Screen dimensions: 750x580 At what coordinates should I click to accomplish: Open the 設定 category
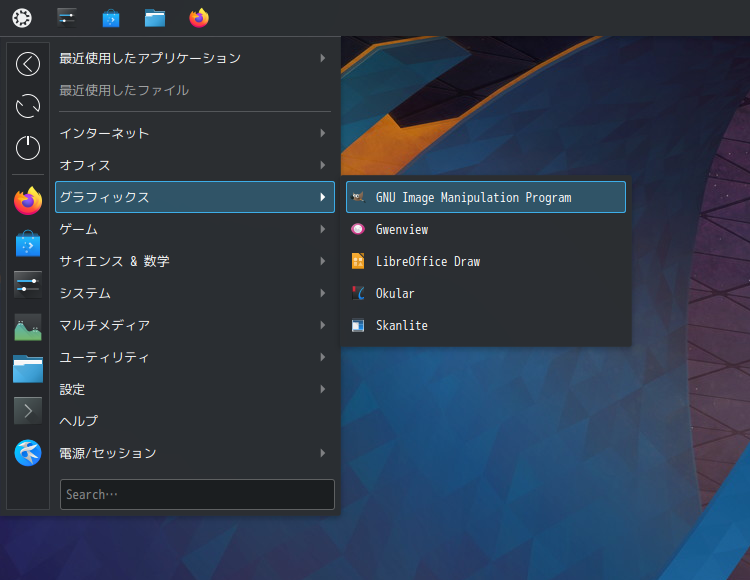(195, 389)
